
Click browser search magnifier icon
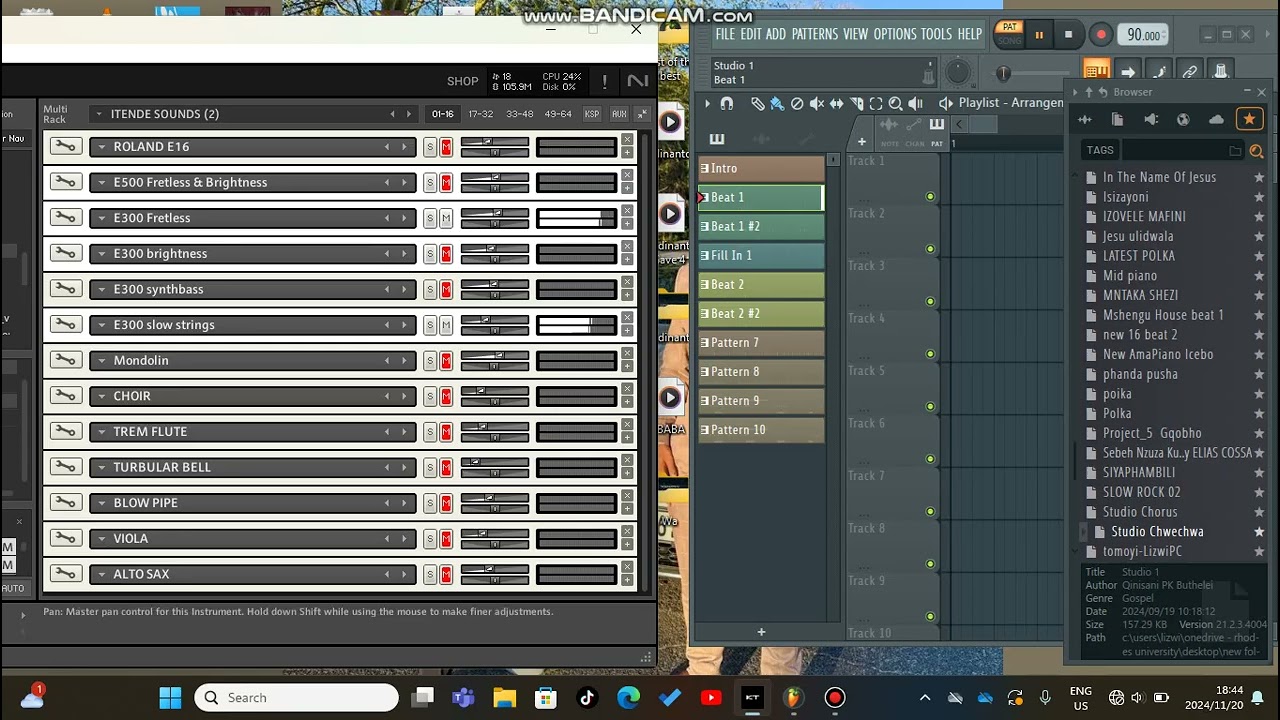[x=1256, y=151]
